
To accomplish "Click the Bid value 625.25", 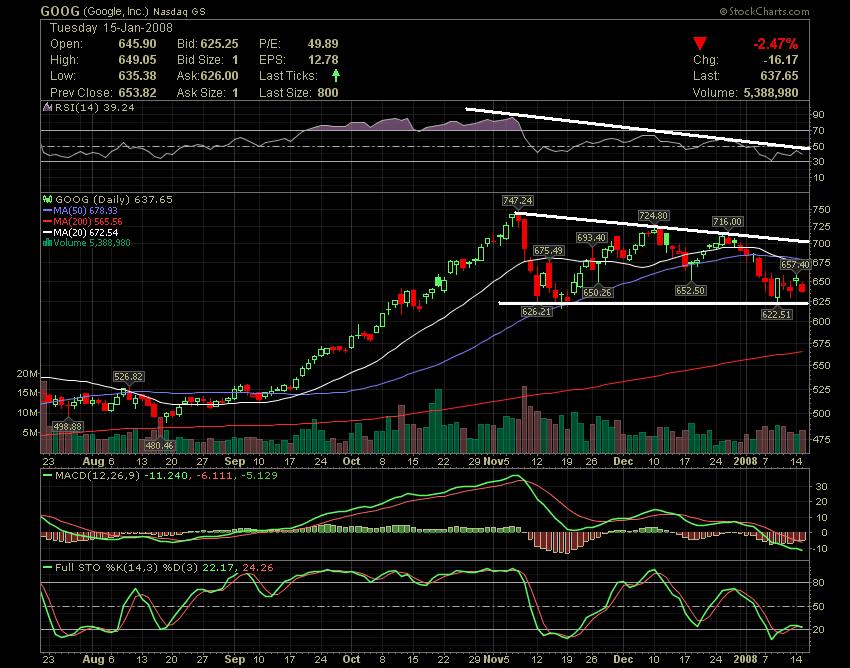I will pyautogui.click(x=220, y=44).
